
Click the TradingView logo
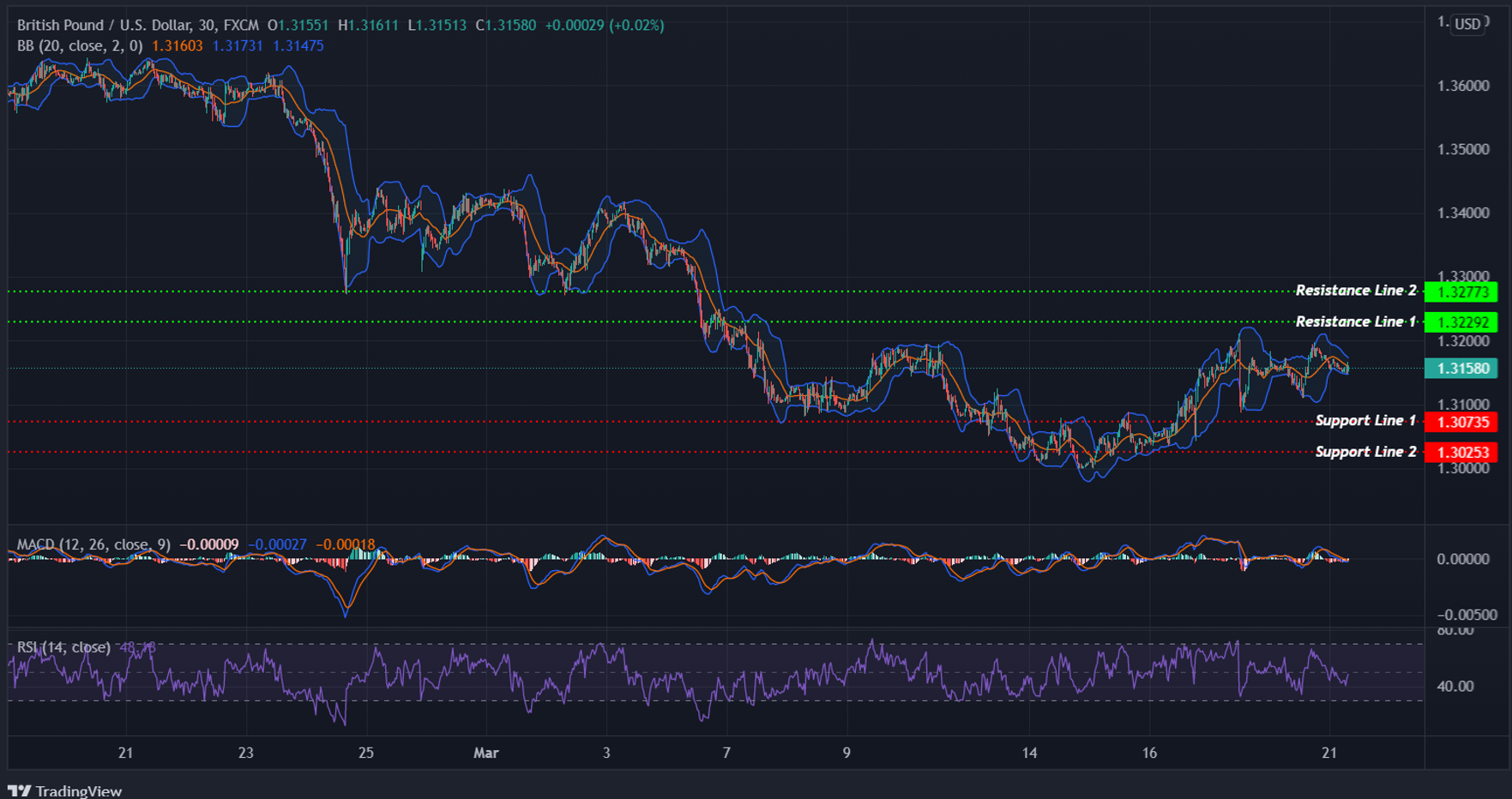[64, 790]
